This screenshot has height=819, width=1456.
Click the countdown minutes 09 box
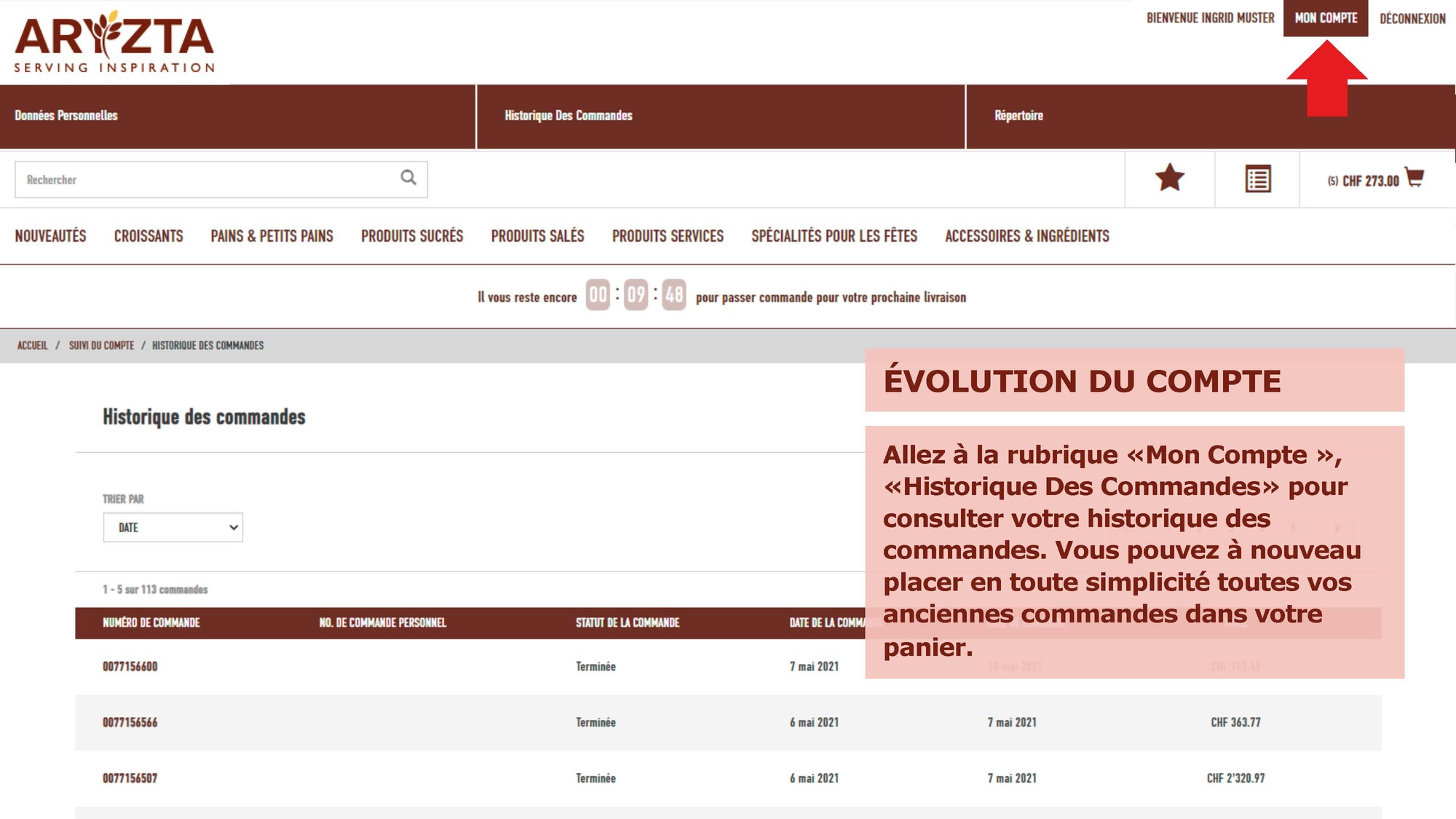(636, 295)
